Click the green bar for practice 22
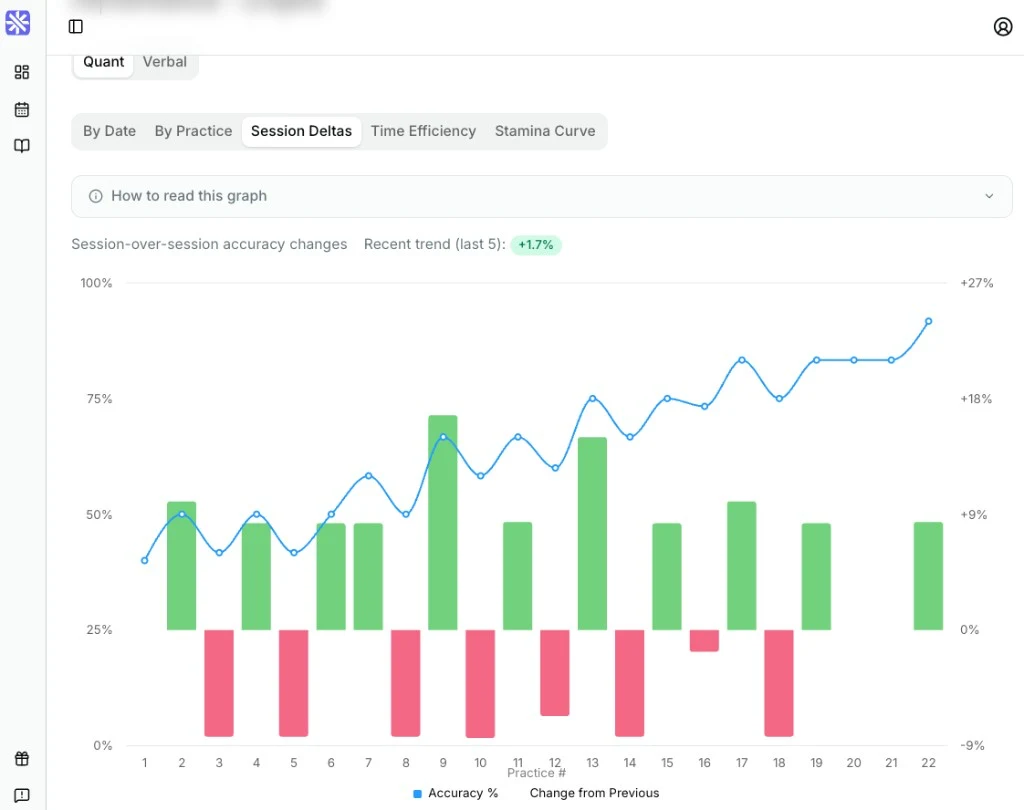Screen dimensions: 1024x810 [928, 576]
